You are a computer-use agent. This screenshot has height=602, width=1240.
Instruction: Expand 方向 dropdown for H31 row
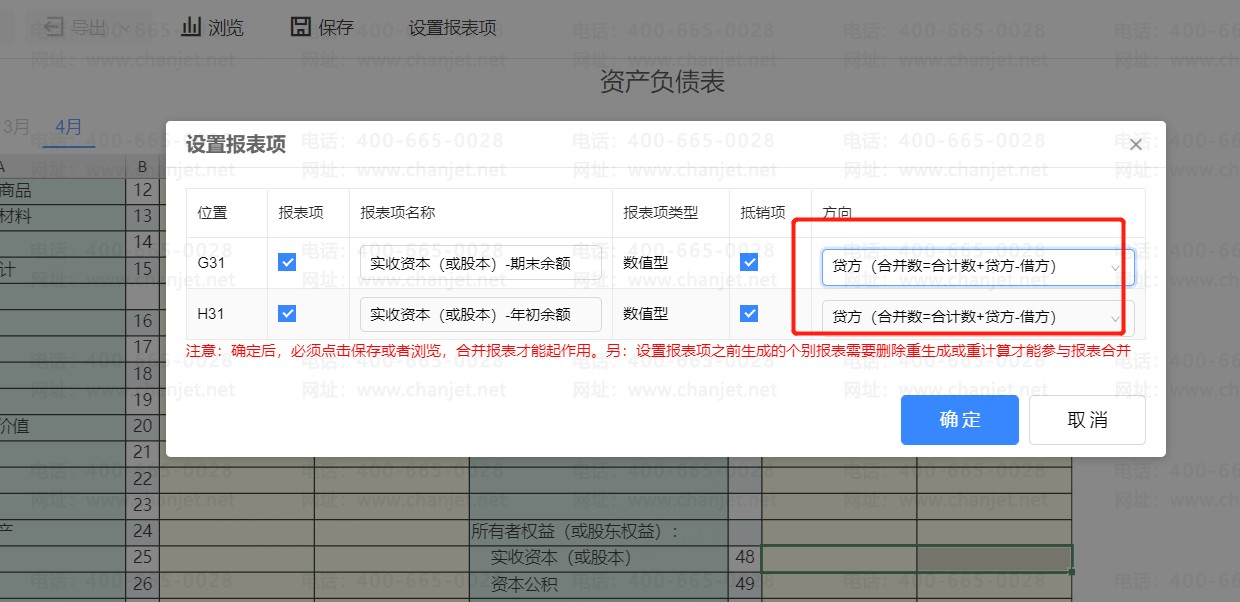(977, 317)
